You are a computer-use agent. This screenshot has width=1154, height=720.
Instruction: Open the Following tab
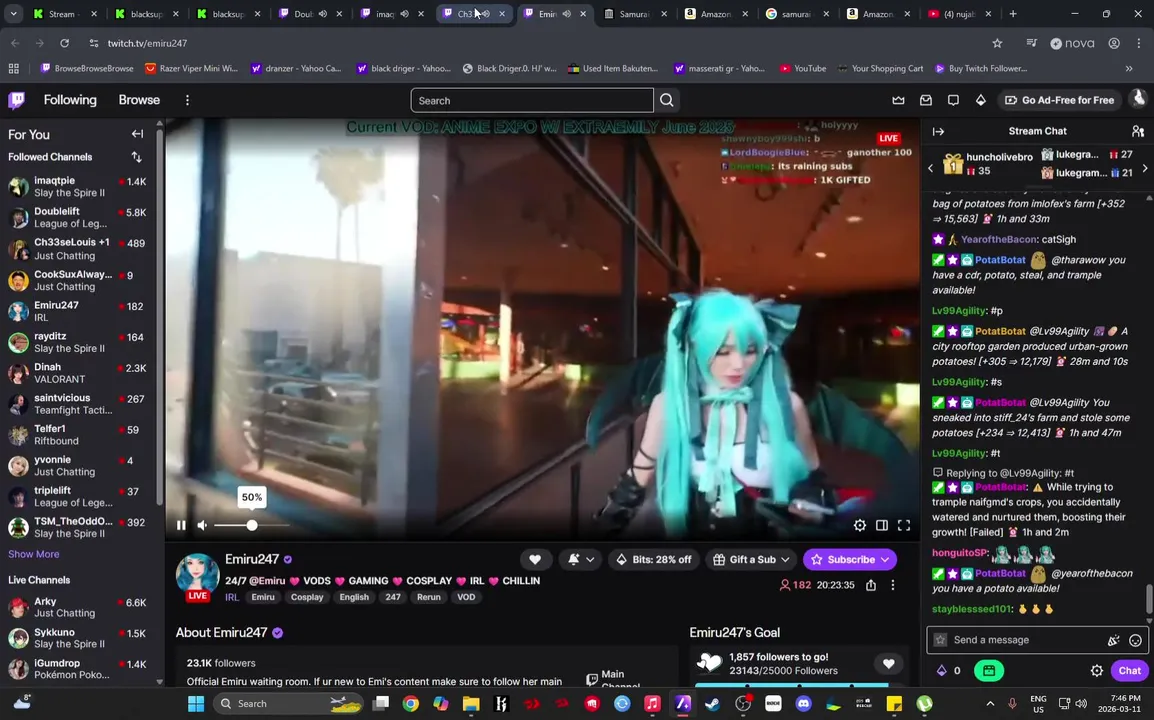[70, 99]
